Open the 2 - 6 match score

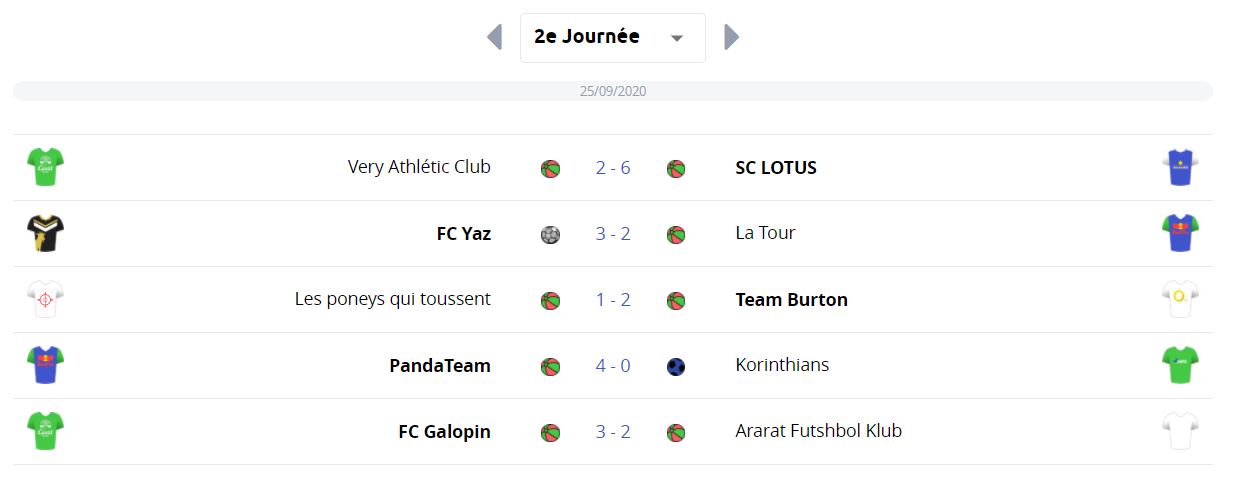(x=613, y=168)
